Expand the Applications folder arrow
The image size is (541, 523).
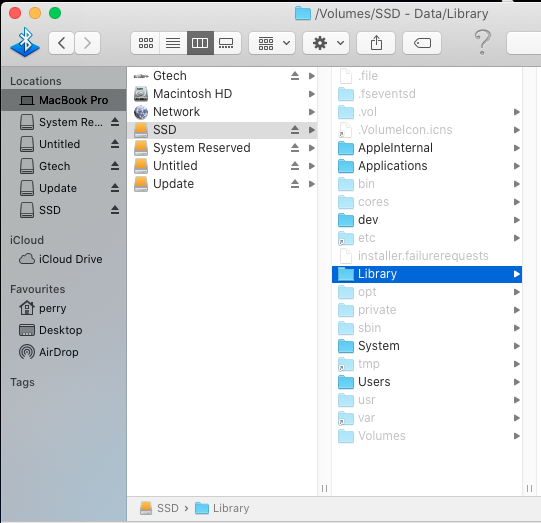coord(517,166)
